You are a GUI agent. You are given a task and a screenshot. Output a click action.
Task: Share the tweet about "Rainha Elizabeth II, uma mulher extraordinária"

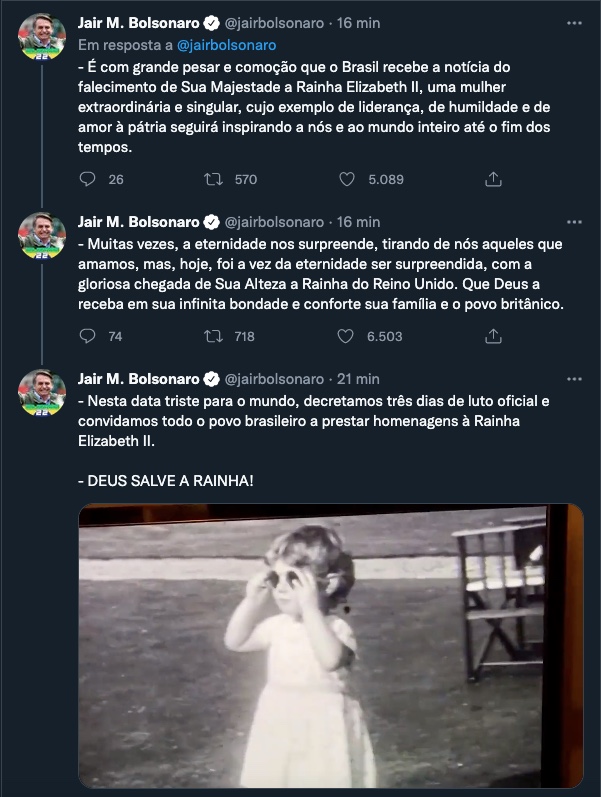(x=492, y=179)
